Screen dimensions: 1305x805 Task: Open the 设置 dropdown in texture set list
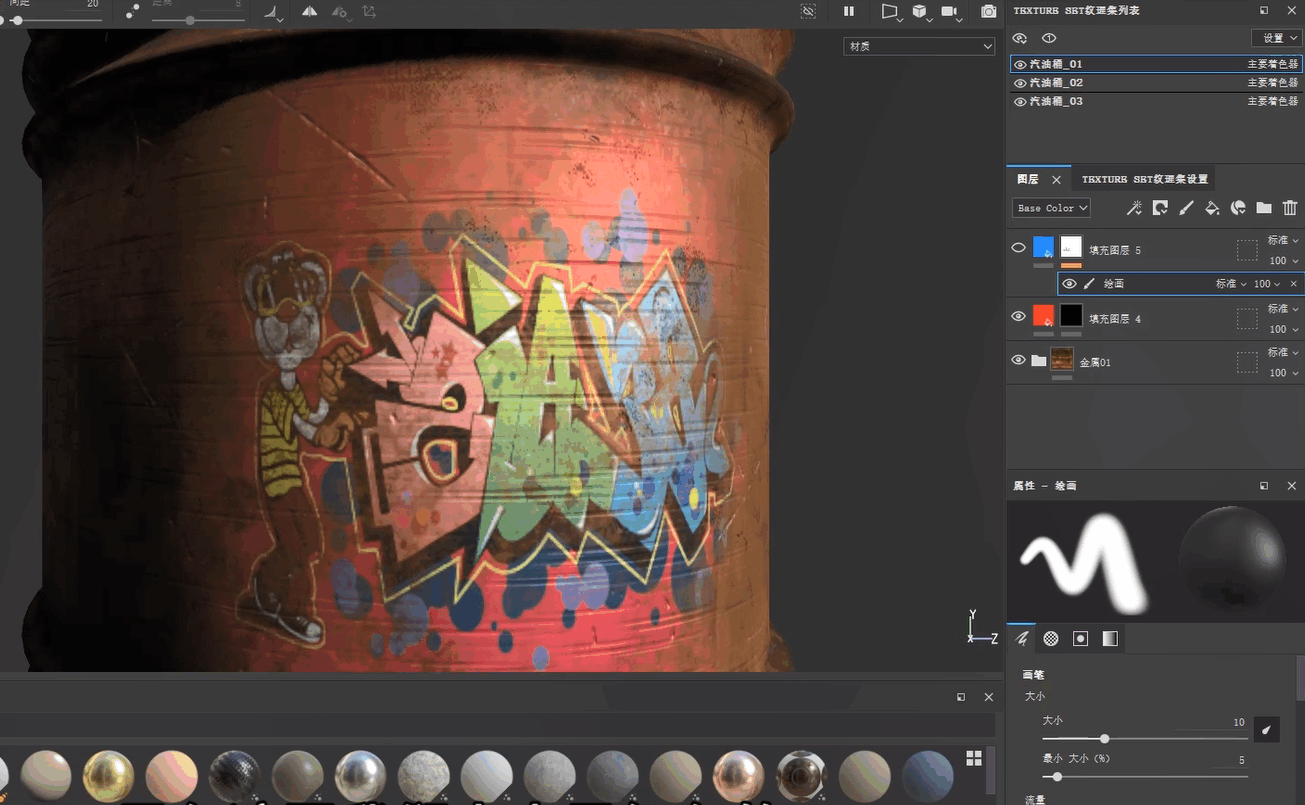click(1276, 38)
